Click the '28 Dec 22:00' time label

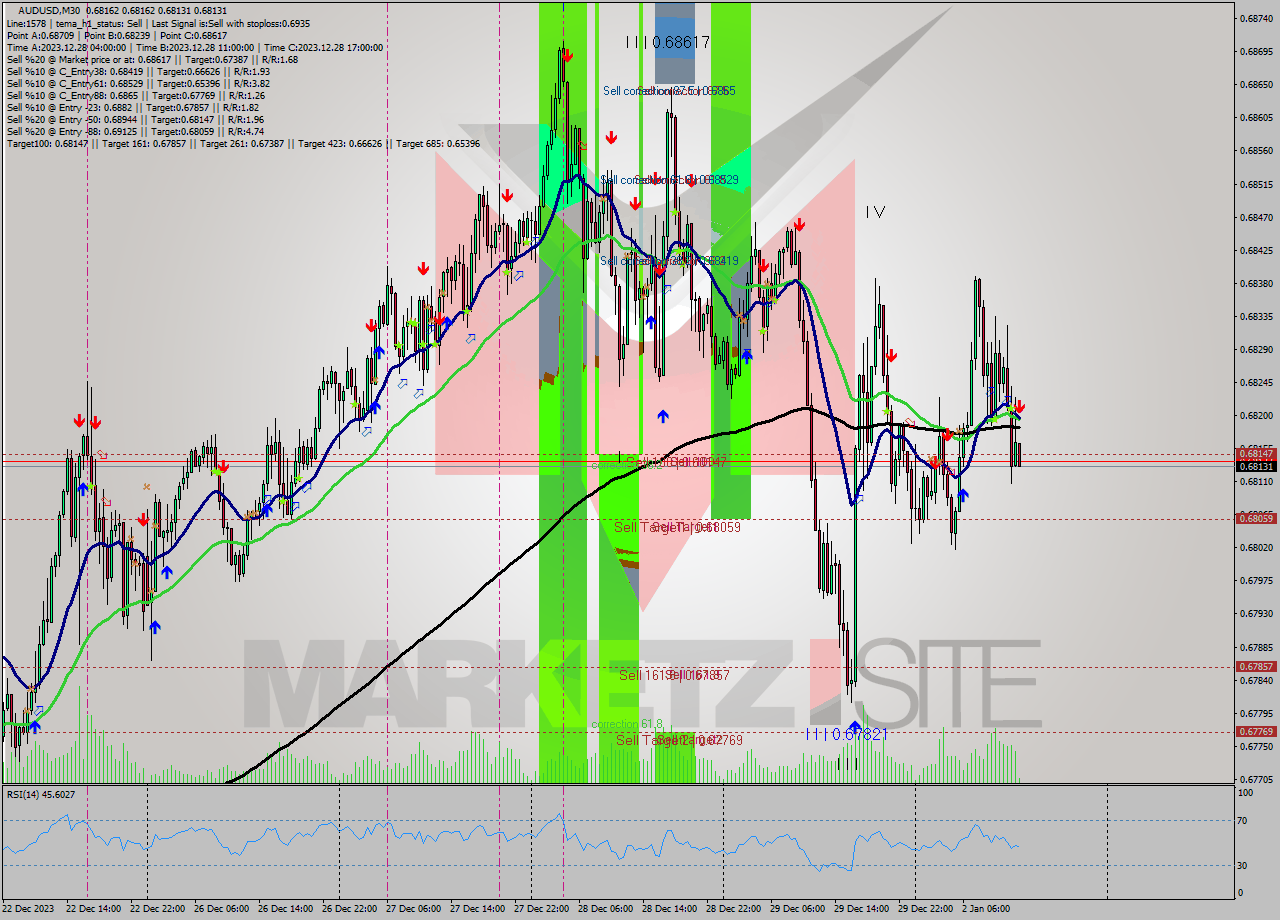point(735,908)
